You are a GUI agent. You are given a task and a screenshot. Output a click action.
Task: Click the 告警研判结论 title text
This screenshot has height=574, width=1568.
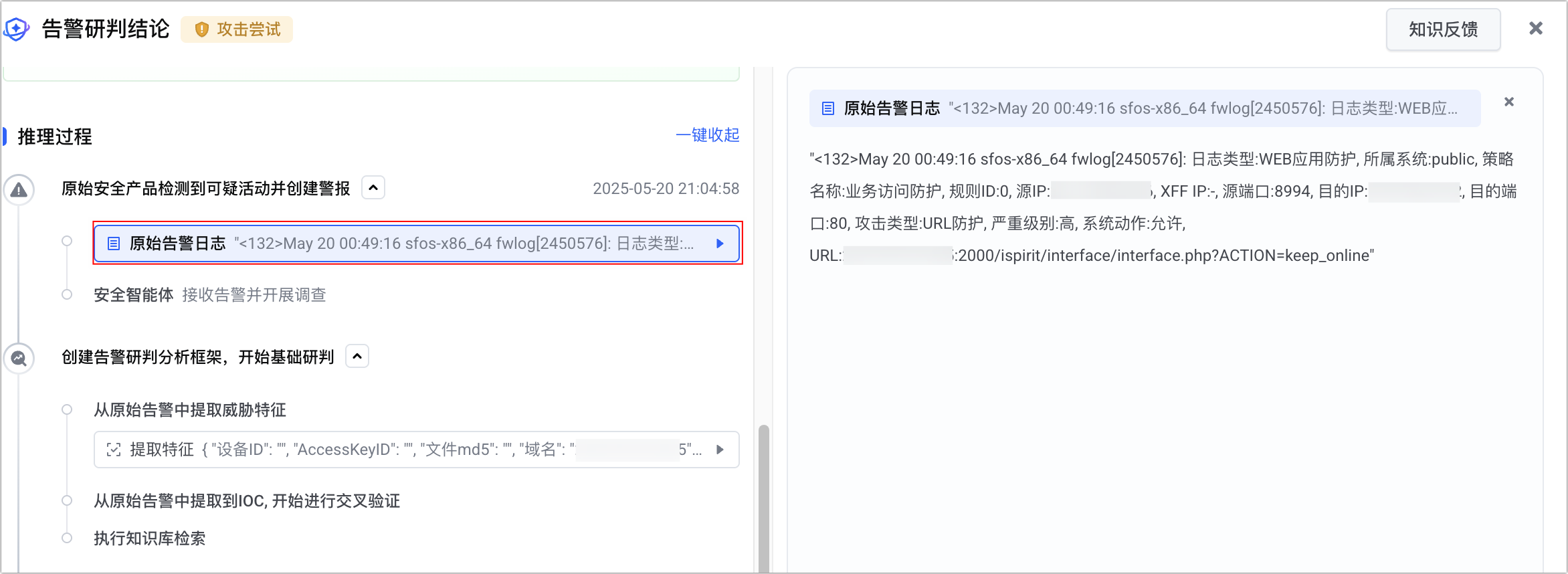pos(106,29)
